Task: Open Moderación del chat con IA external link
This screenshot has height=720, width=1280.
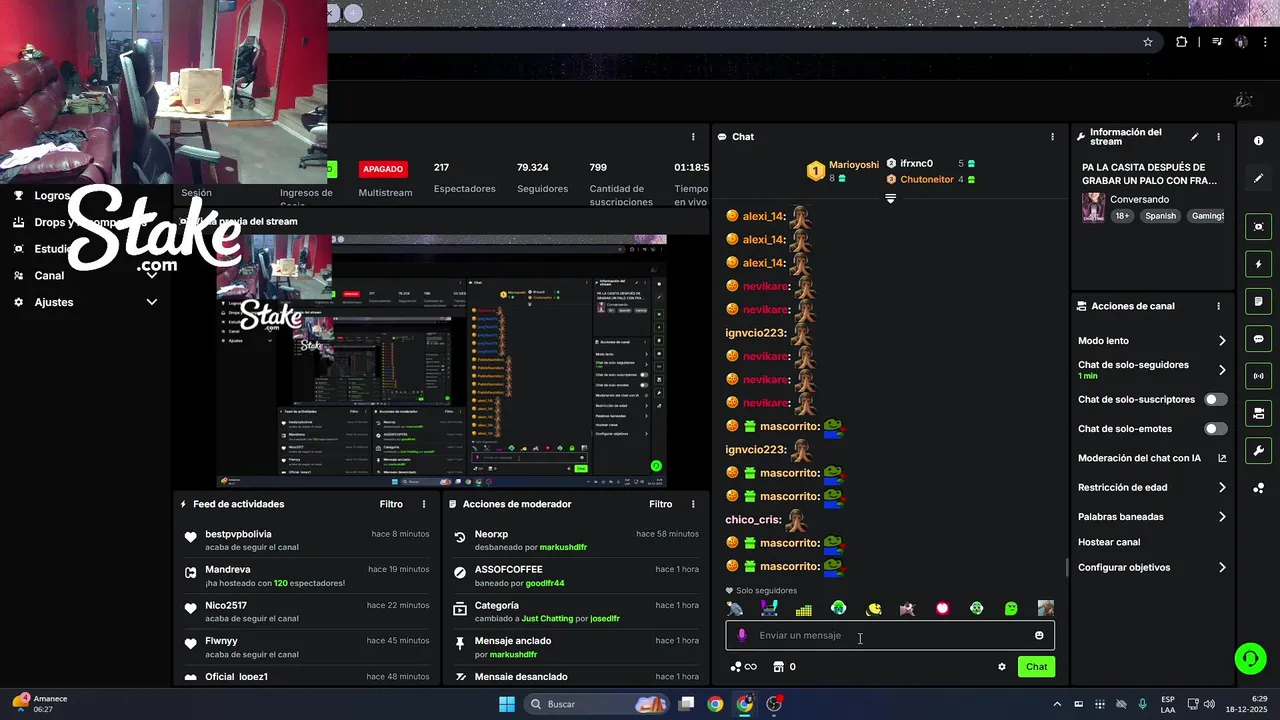Action: (x=1222, y=458)
